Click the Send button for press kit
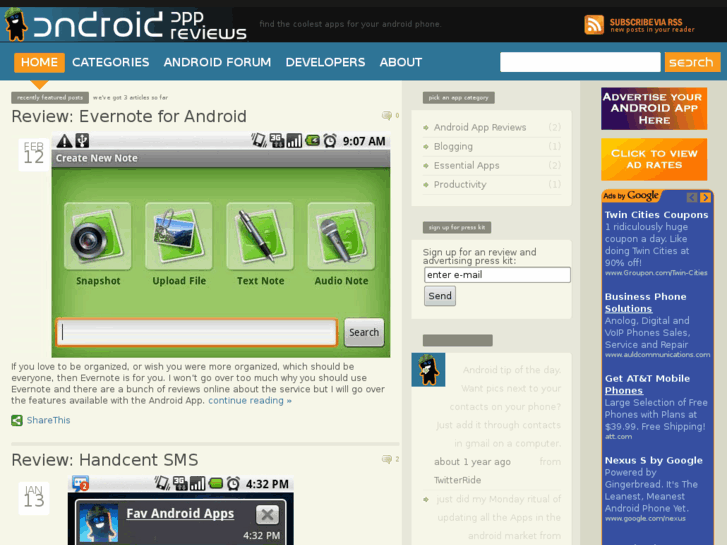Image resolution: width=727 pixels, height=545 pixels. 440,296
